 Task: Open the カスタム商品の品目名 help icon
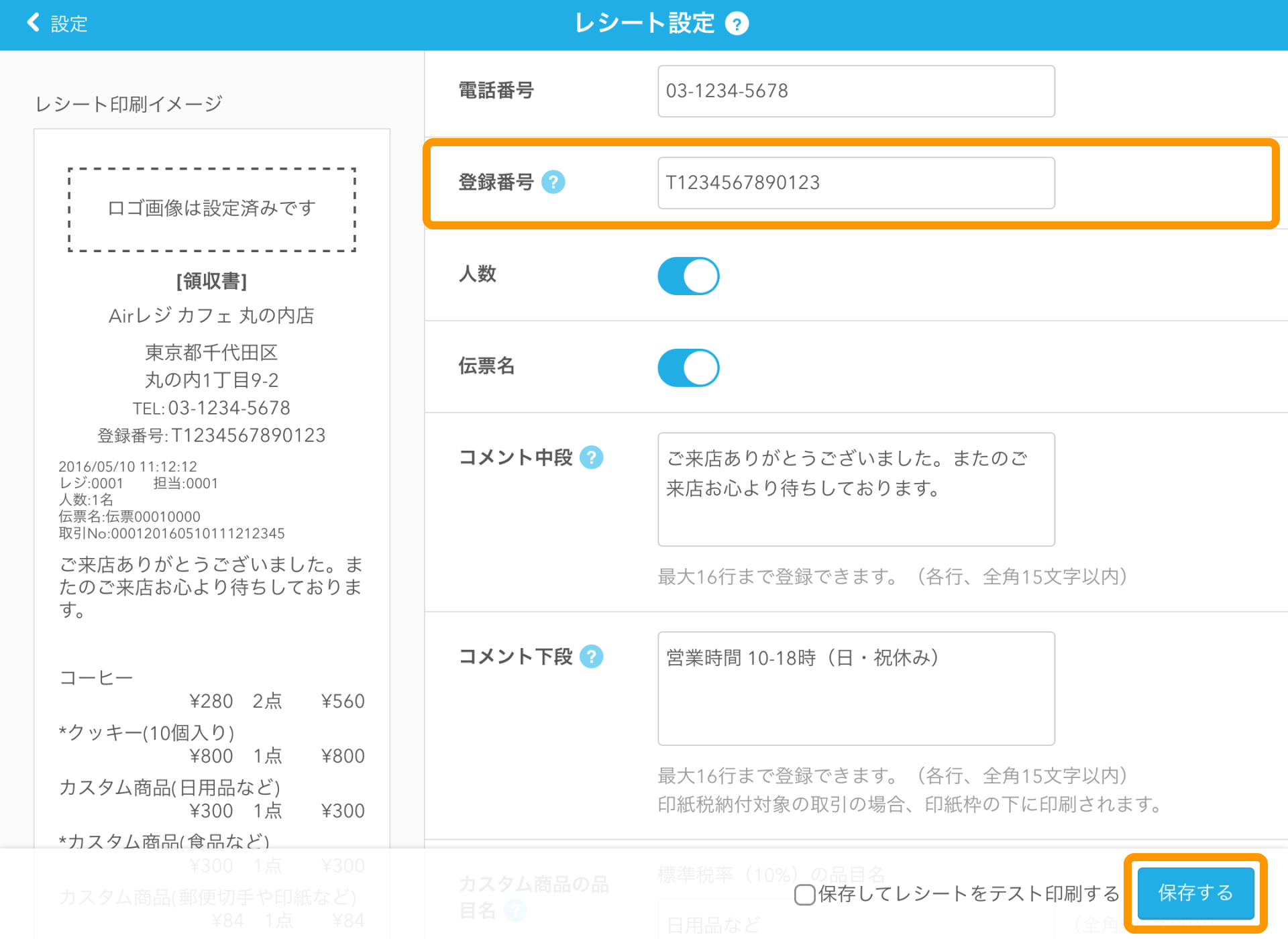(x=515, y=910)
